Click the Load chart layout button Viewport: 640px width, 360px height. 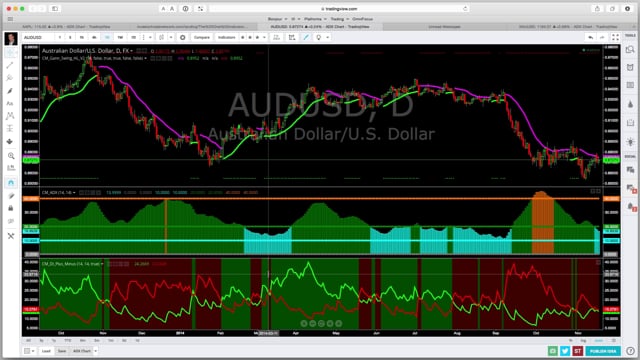pos(46,351)
